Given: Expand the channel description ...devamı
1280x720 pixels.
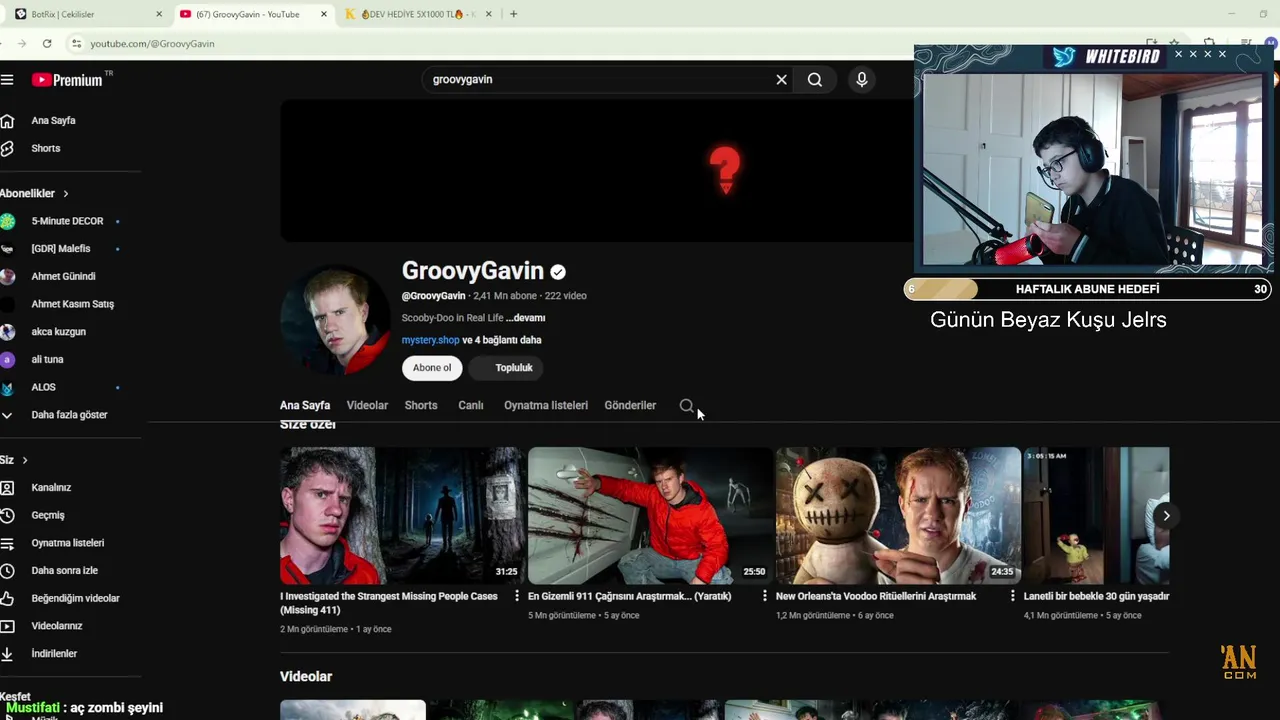Looking at the screenshot, I should [525, 318].
